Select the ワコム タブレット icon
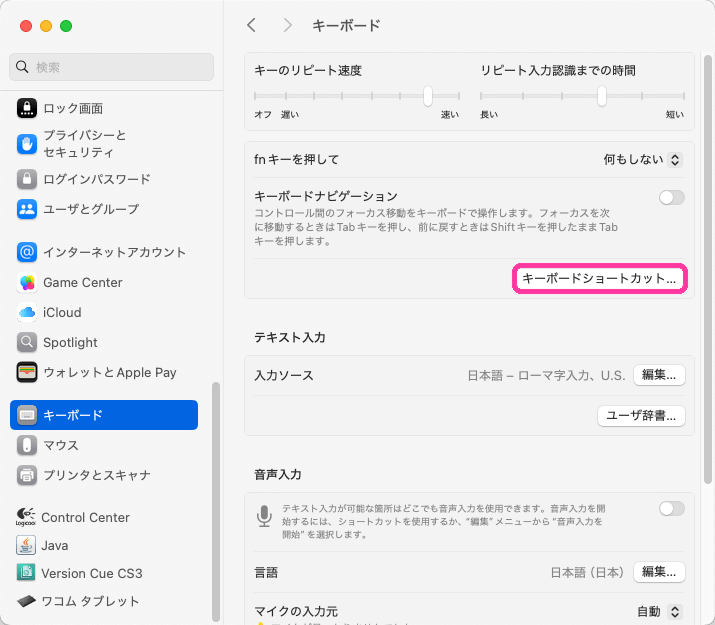The width and height of the screenshot is (715, 625). [27, 602]
